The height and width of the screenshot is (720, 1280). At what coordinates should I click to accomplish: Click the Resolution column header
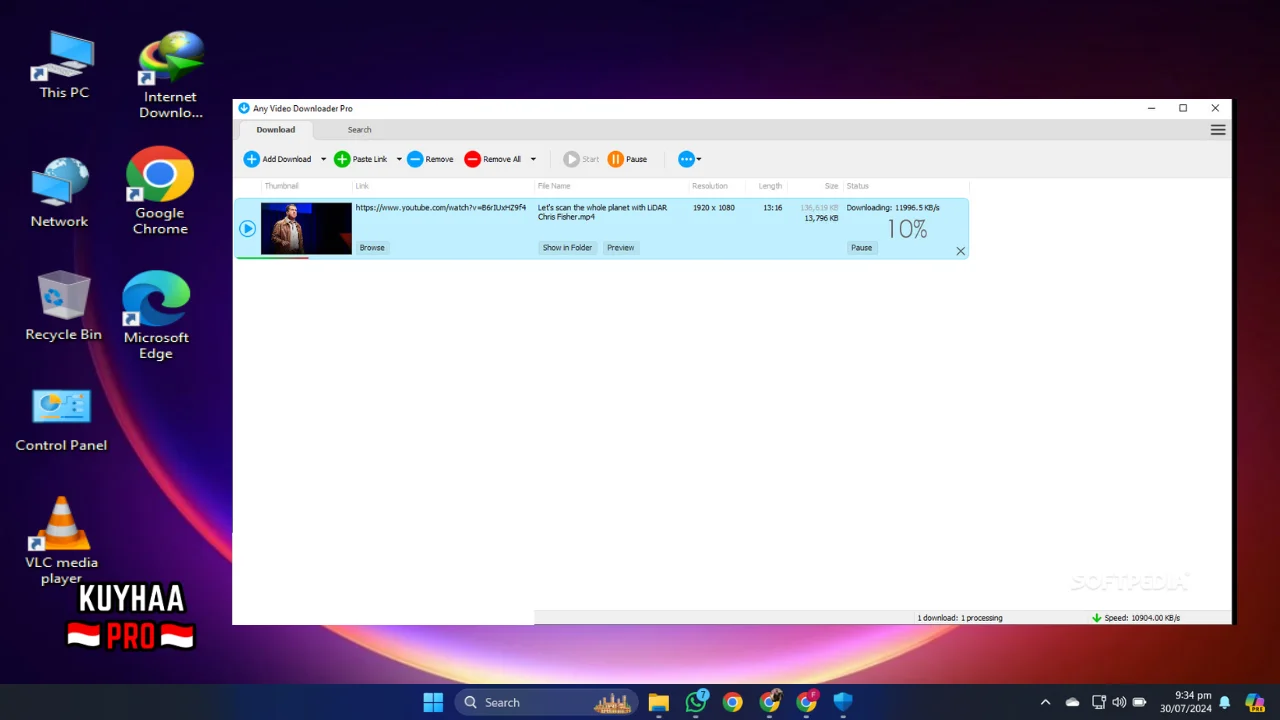tap(710, 186)
